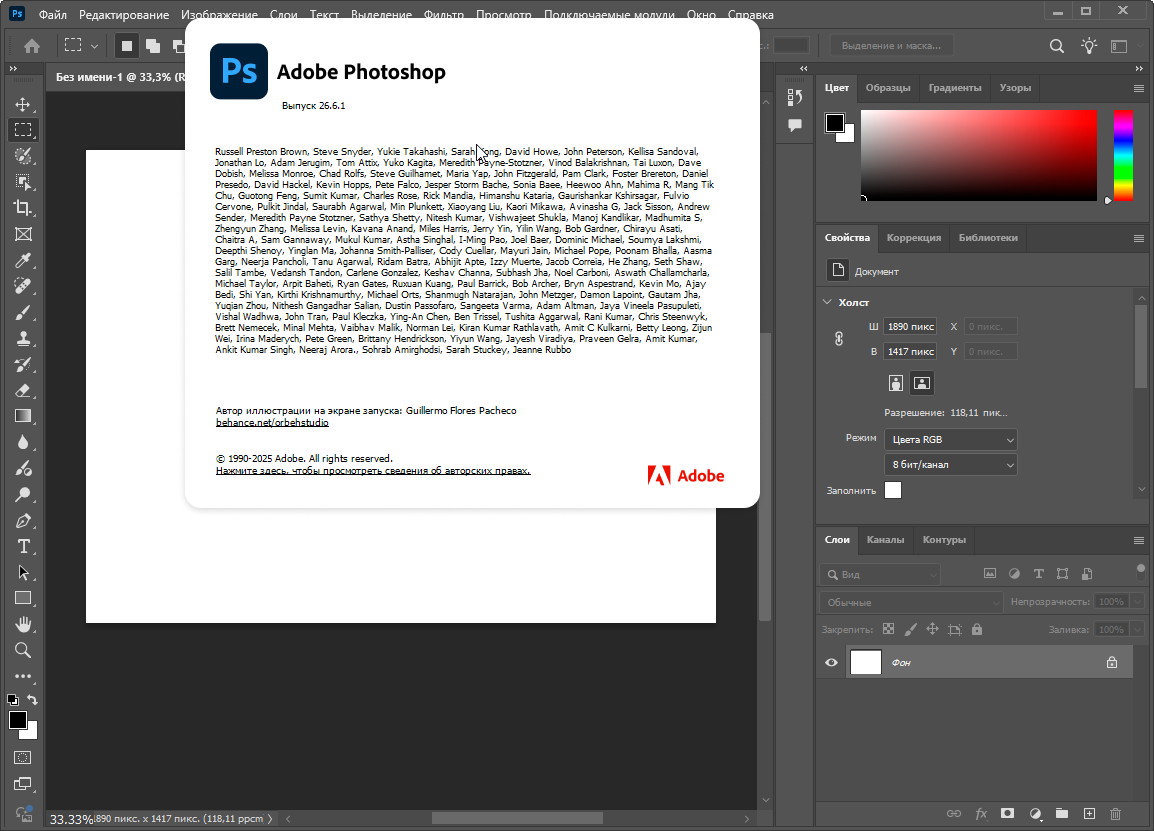Click the Выделение и маска button

coord(891,46)
